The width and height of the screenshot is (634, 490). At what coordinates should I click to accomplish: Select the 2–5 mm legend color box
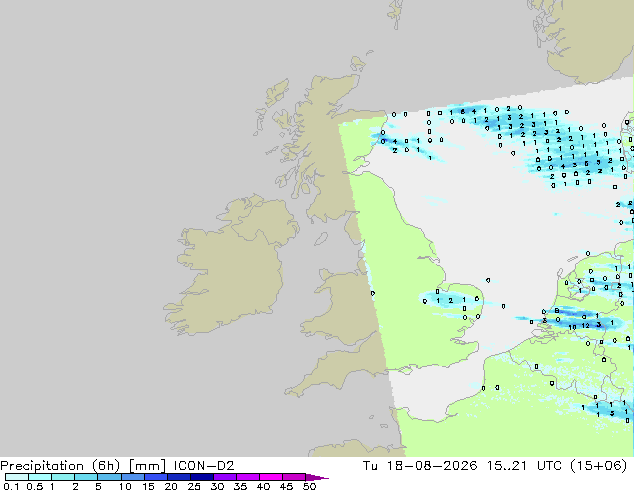(86, 477)
